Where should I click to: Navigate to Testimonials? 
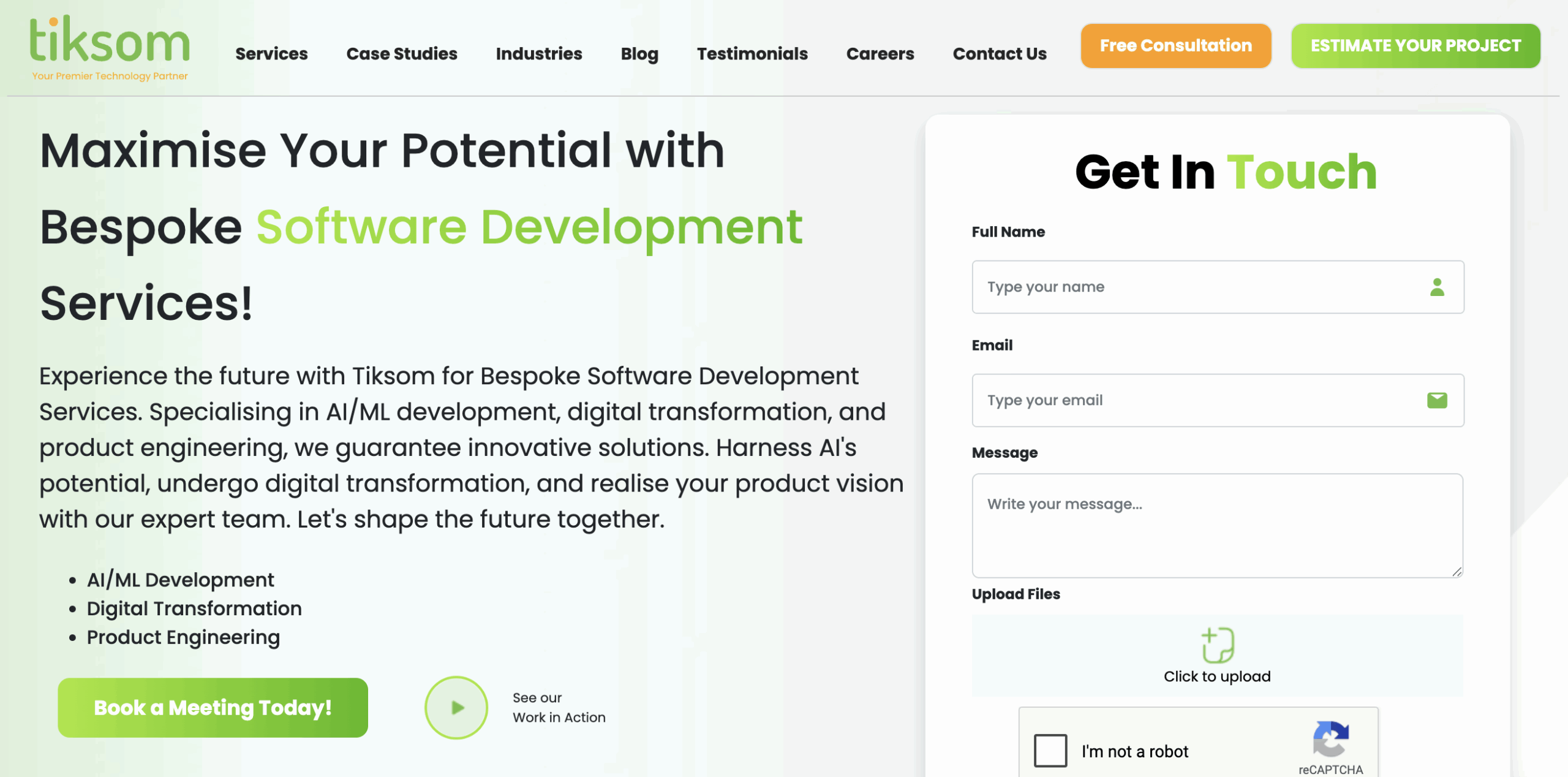click(x=752, y=54)
